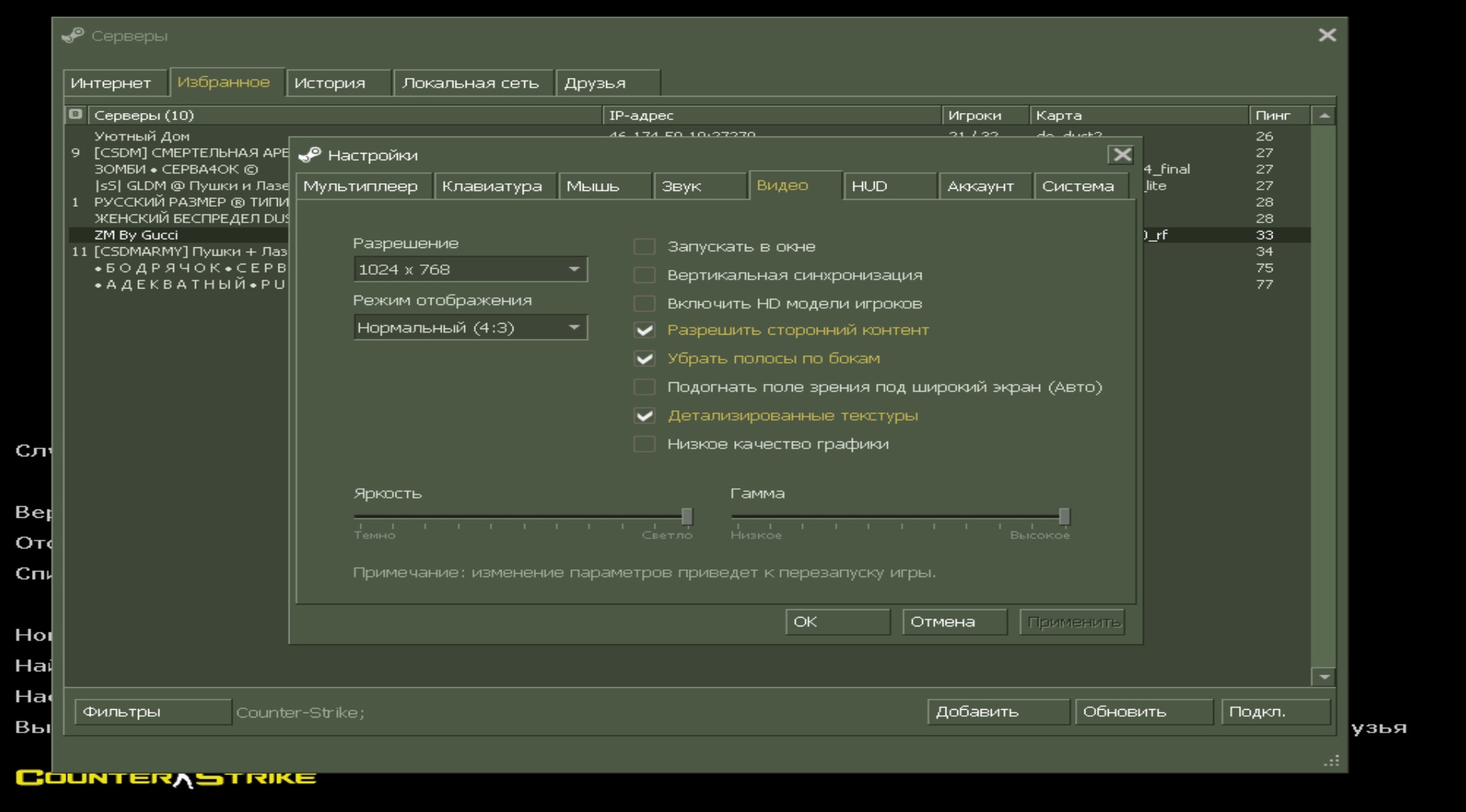
Task: Open the Интернет servers tab
Action: [111, 83]
